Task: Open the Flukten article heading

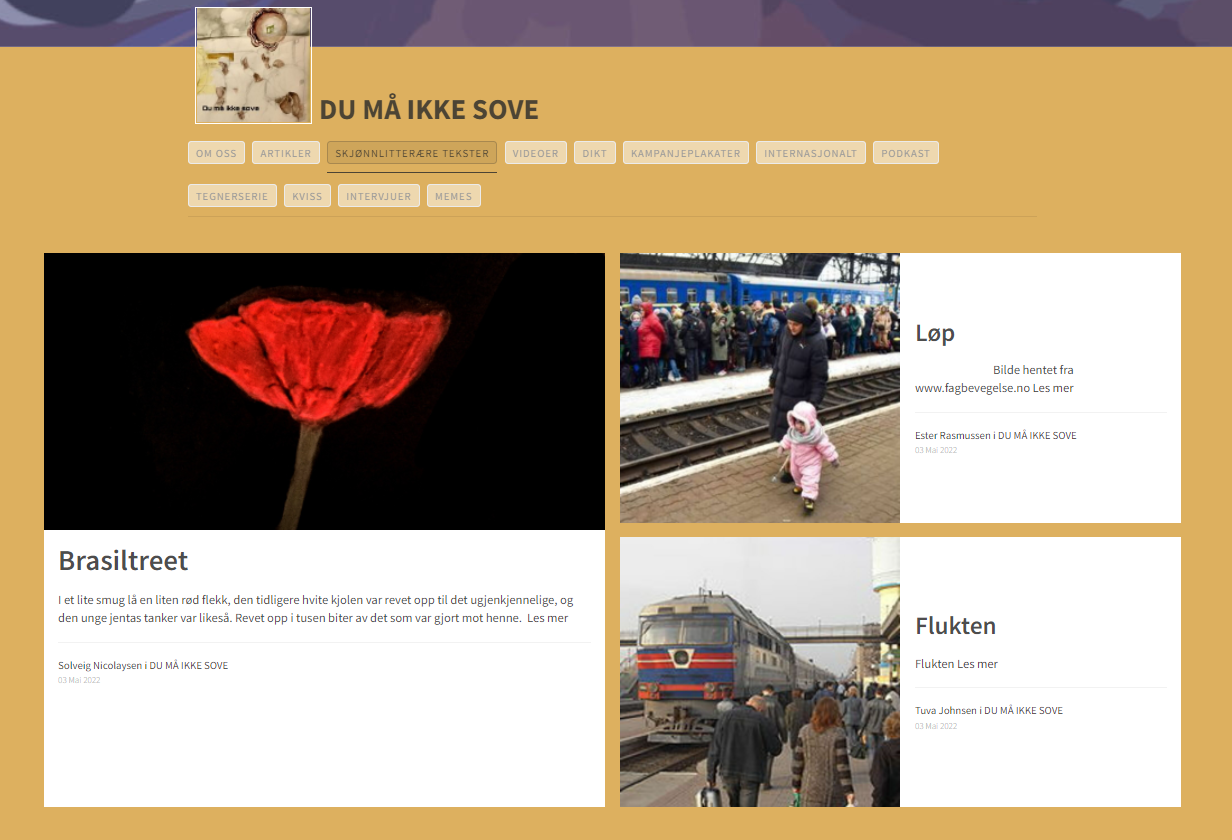Action: pos(956,626)
